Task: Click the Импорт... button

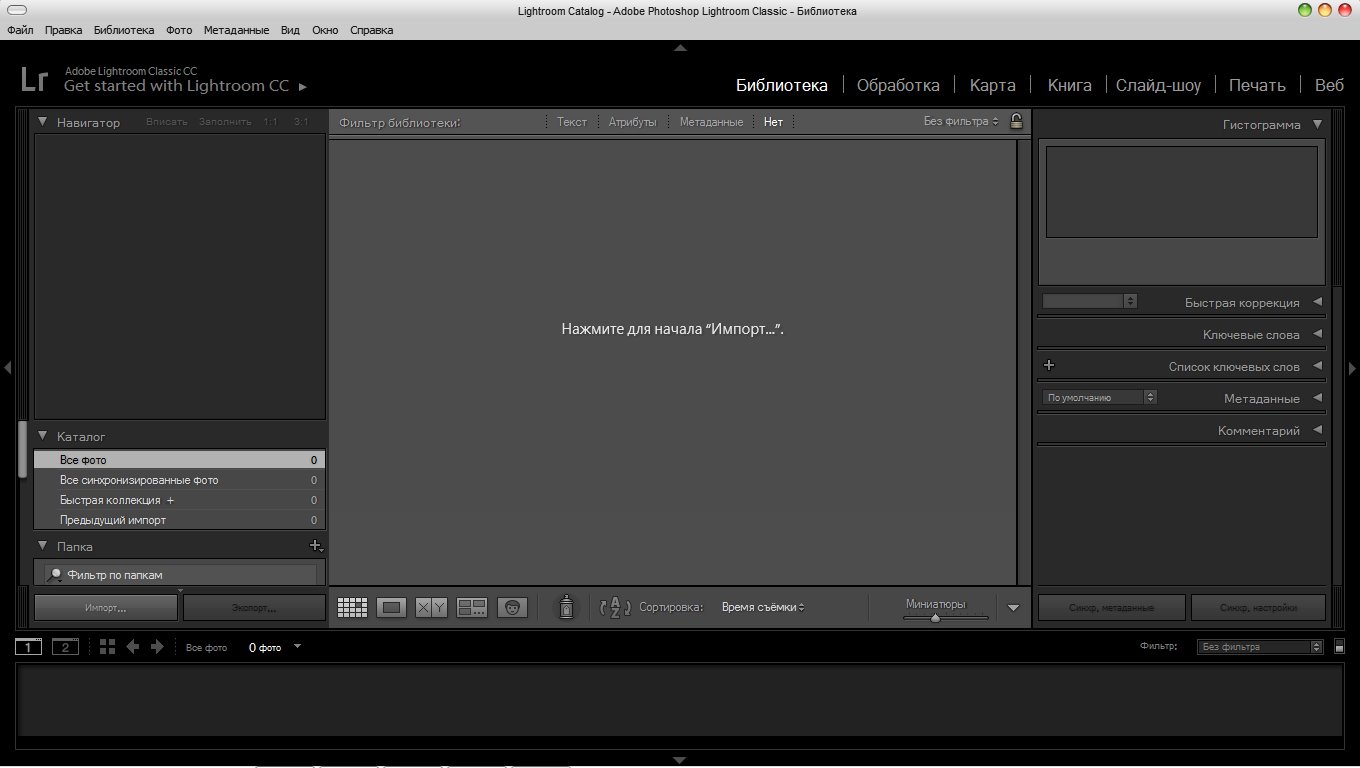Action: [x=106, y=607]
